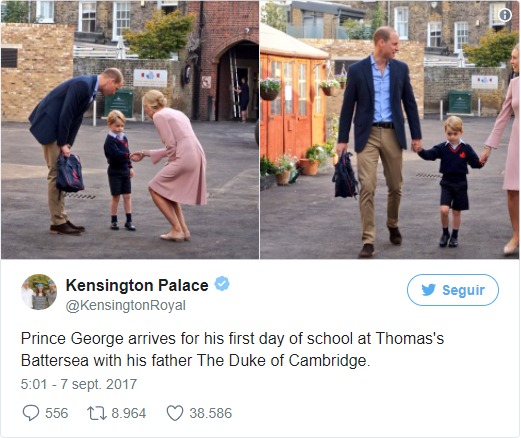Click the 556 replies count
521x438 pixels.
point(57,413)
